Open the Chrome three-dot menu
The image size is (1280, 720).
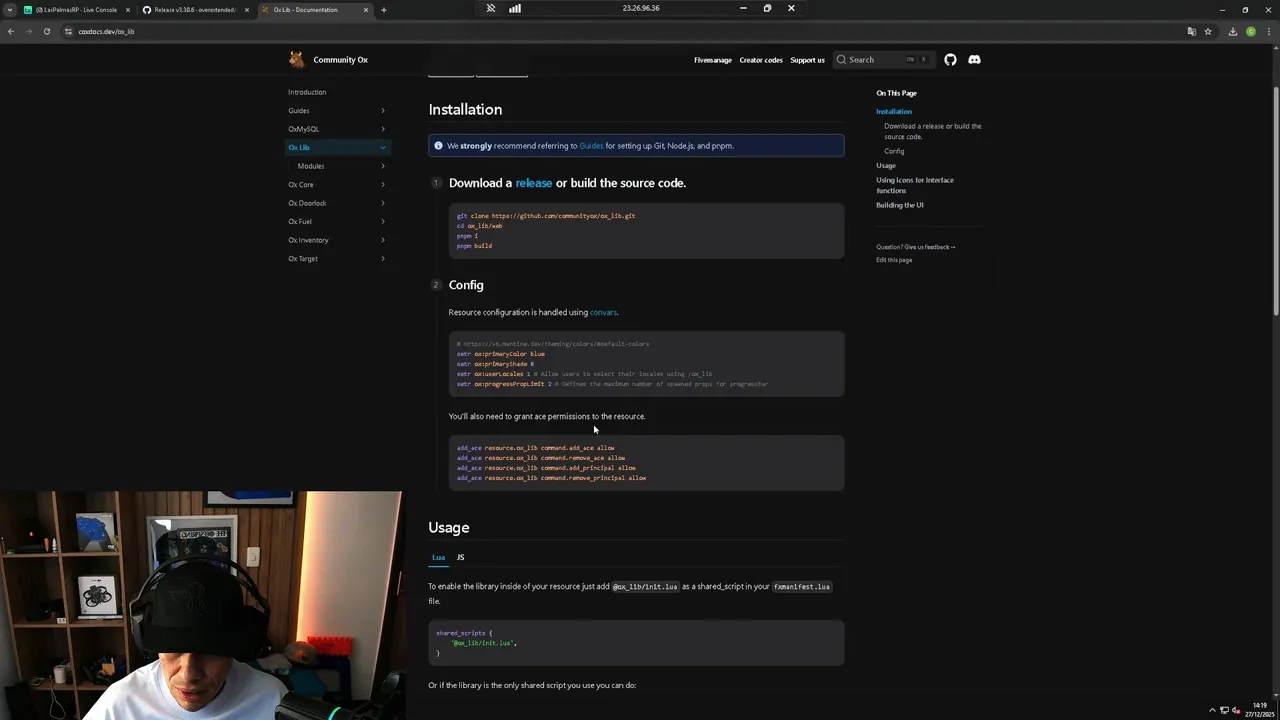click(1268, 31)
